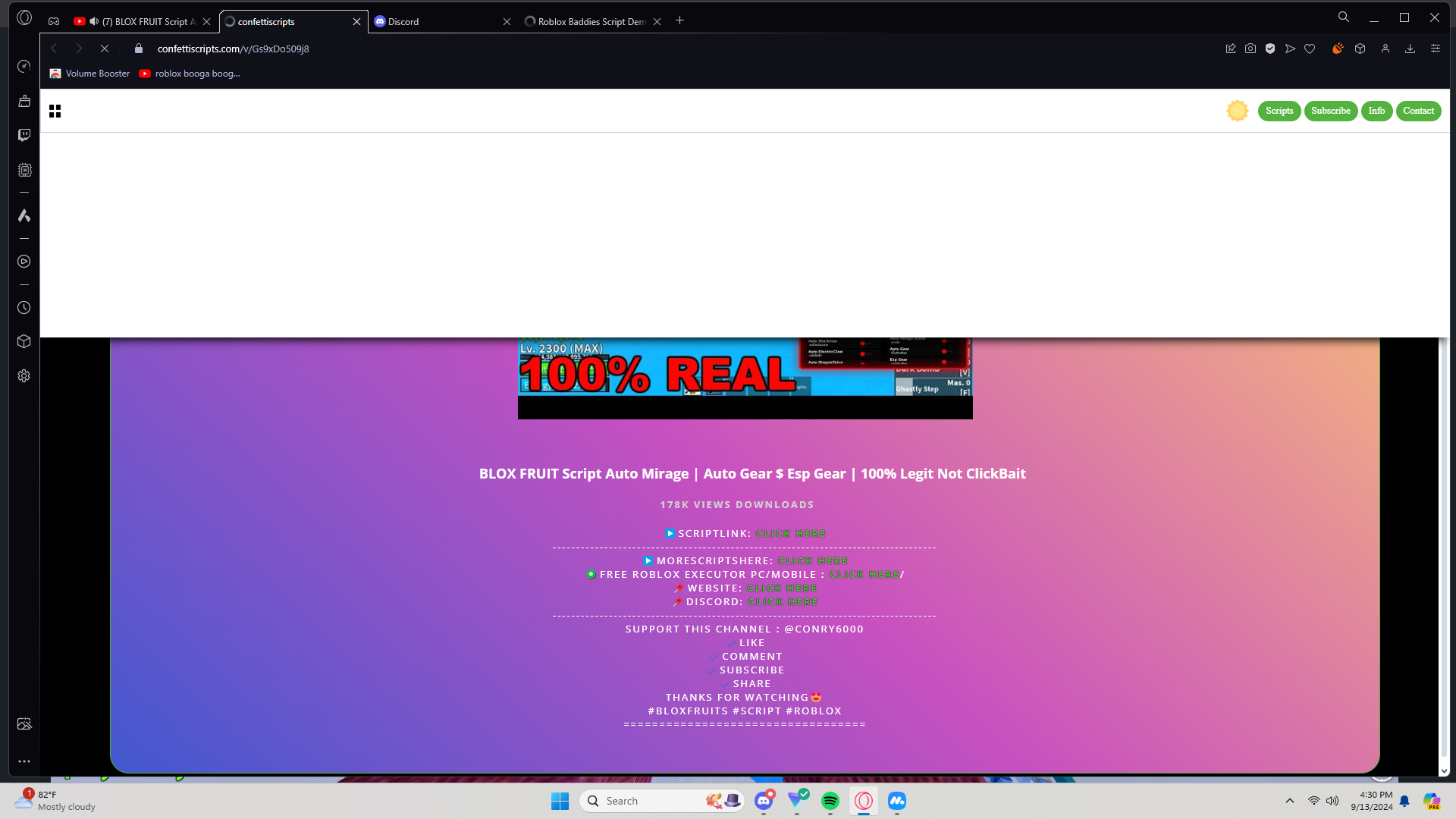This screenshot has width=1456, height=819.
Task: Select the confettiscripts tab
Action: tap(293, 21)
